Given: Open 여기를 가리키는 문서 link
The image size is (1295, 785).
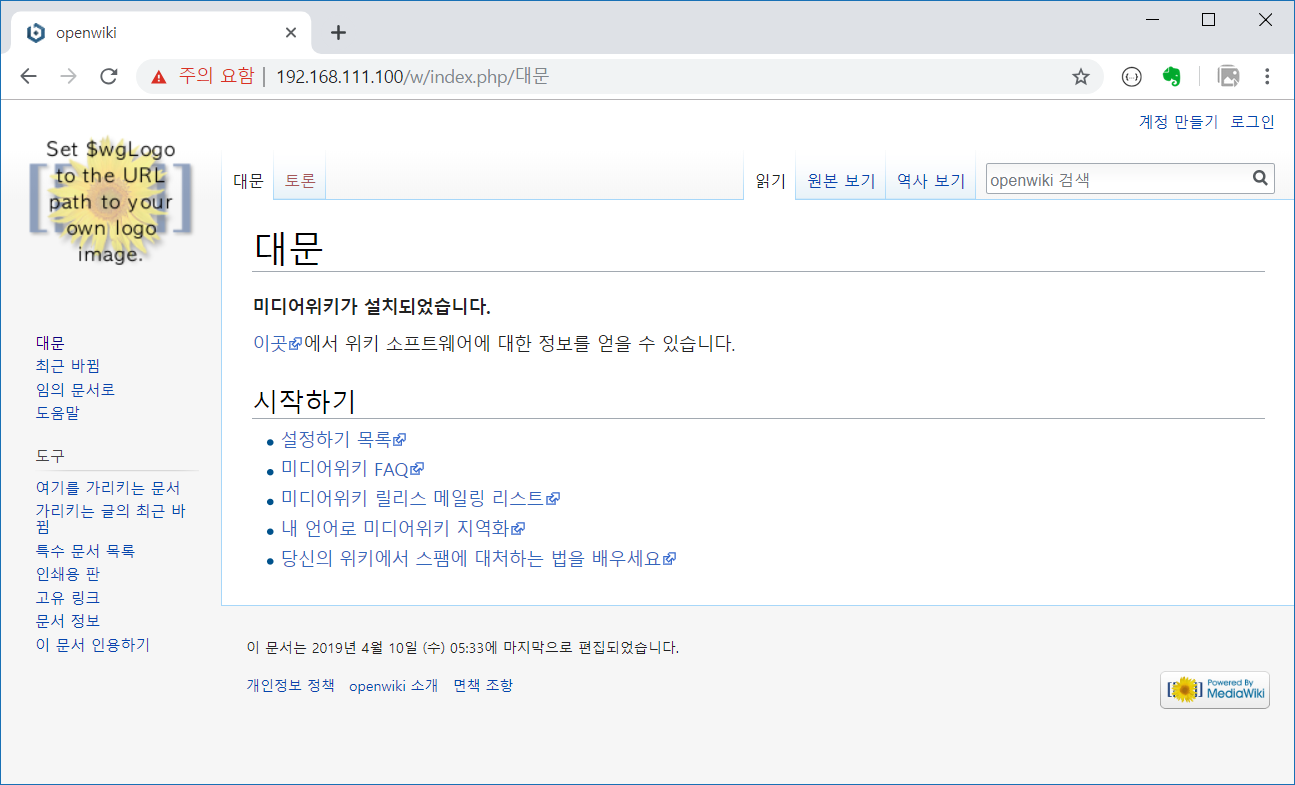Looking at the screenshot, I should click(108, 488).
